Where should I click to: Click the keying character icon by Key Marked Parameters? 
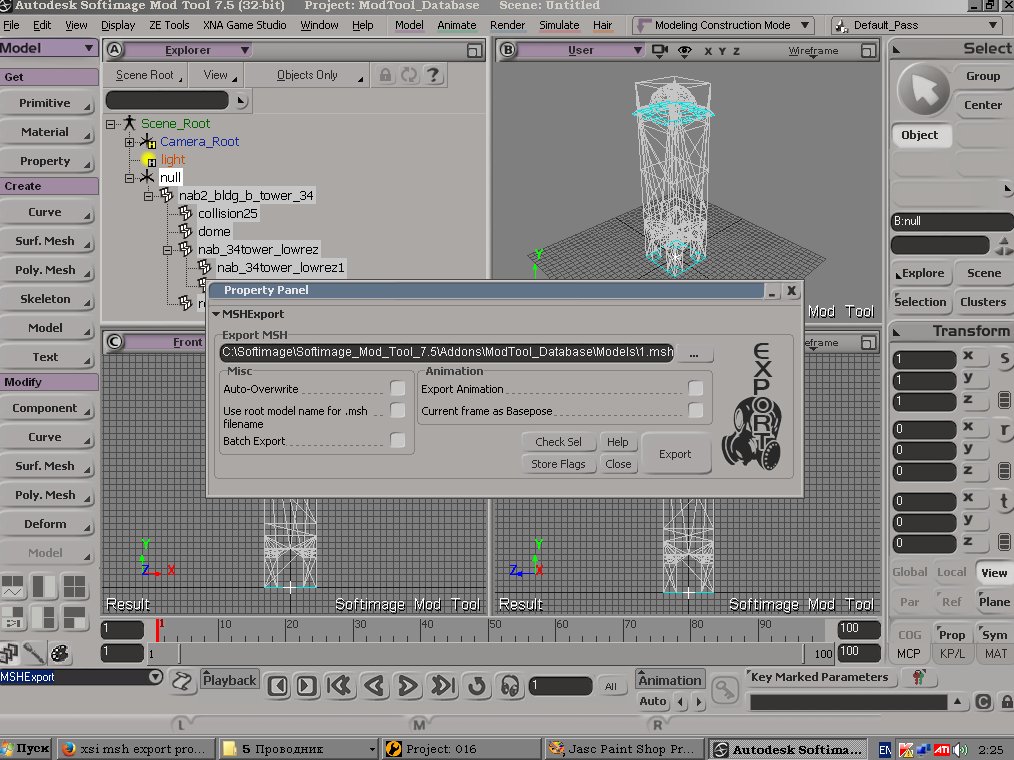[919, 677]
